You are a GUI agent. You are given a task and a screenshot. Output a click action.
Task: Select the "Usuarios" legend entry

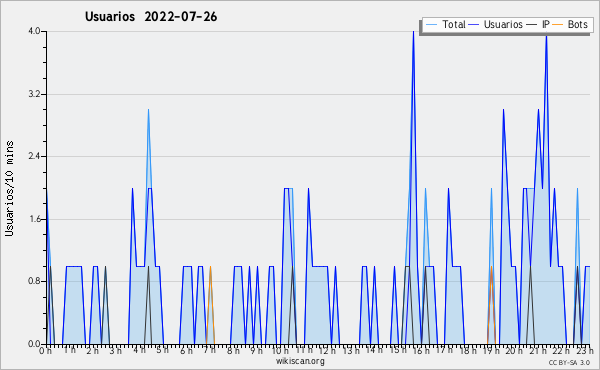[503, 24]
